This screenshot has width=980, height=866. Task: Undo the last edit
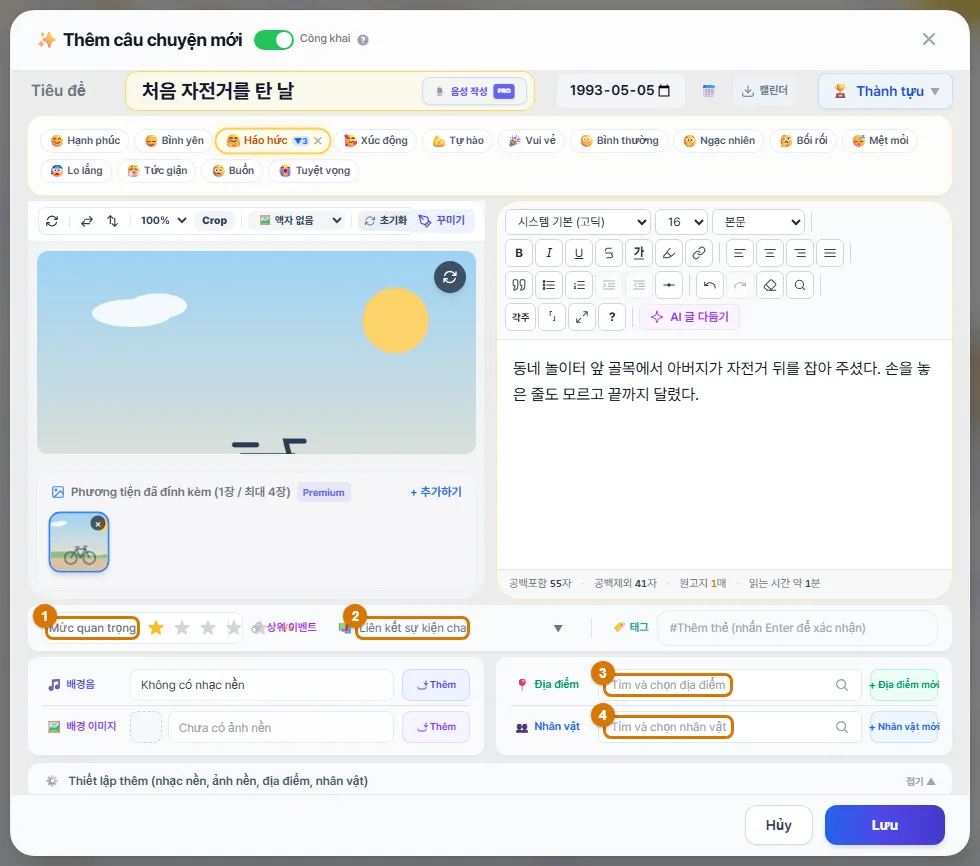tap(709, 286)
